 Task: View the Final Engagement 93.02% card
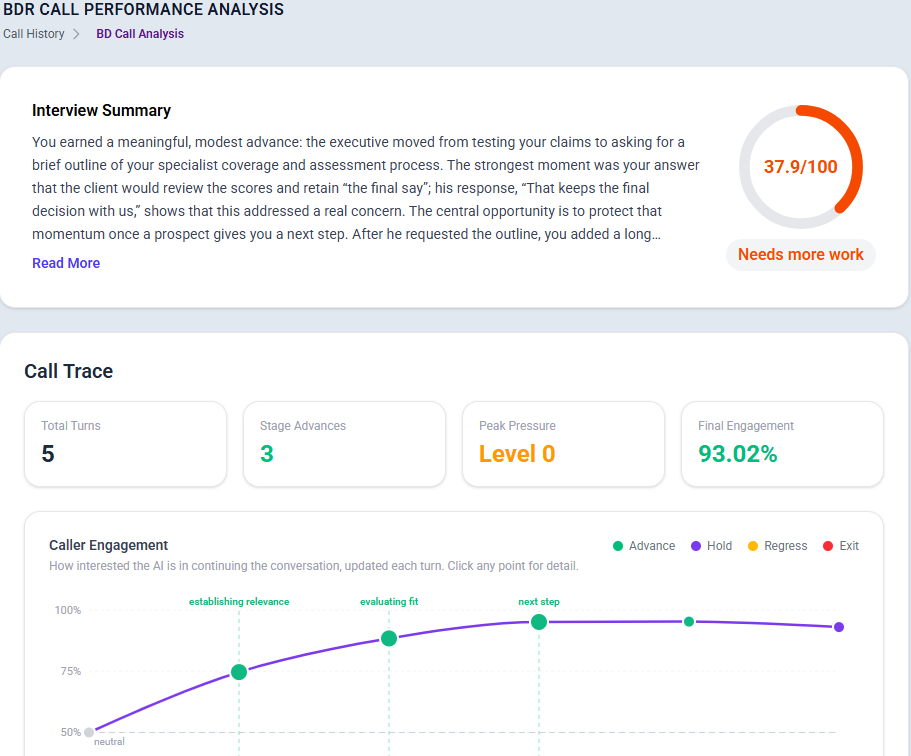tap(783, 444)
